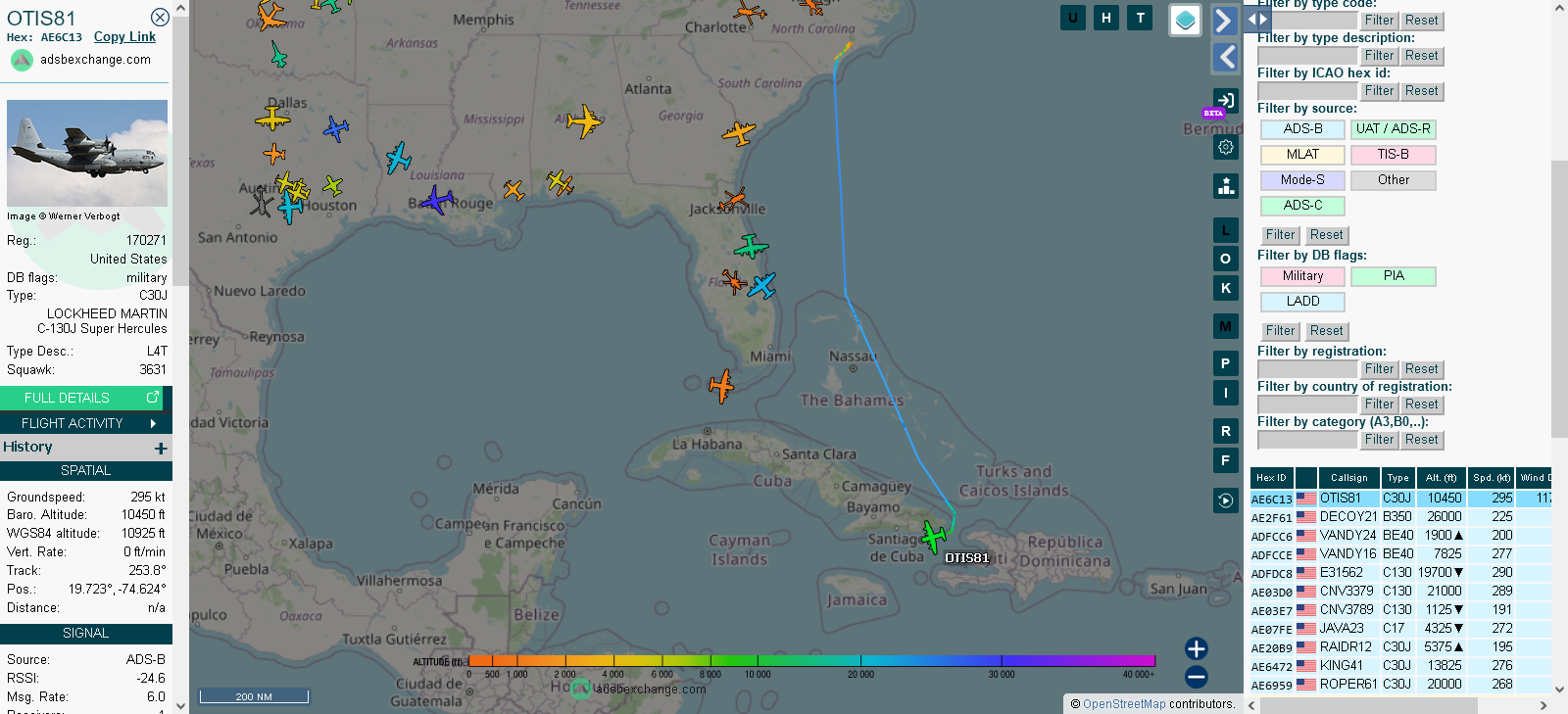Select the VANDY24 row in the aircraft table
This screenshot has width=1568, height=714.
[x=1400, y=536]
